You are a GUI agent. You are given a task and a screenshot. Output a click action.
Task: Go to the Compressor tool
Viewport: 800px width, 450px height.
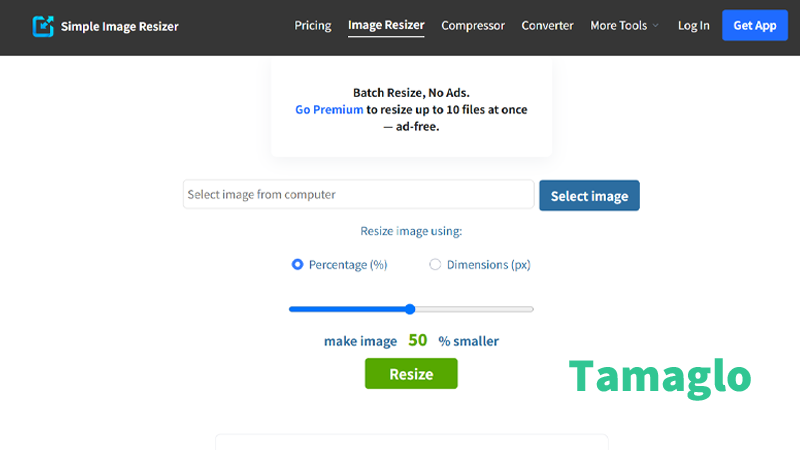click(473, 26)
